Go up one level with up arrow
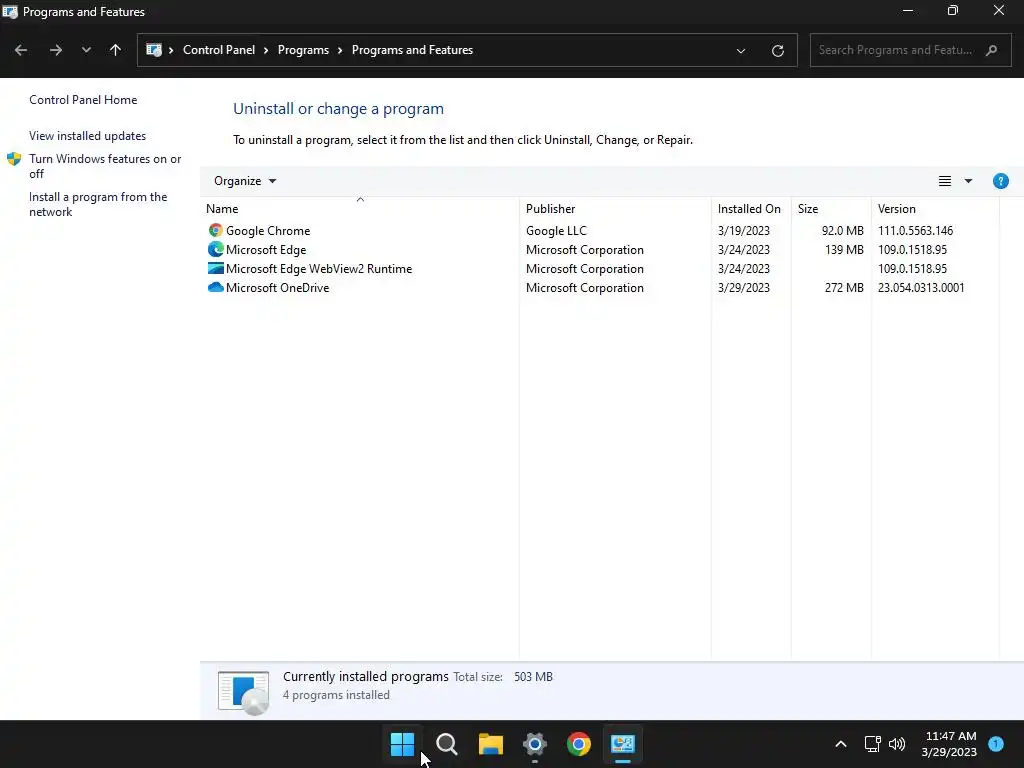The image size is (1024, 768). [116, 50]
